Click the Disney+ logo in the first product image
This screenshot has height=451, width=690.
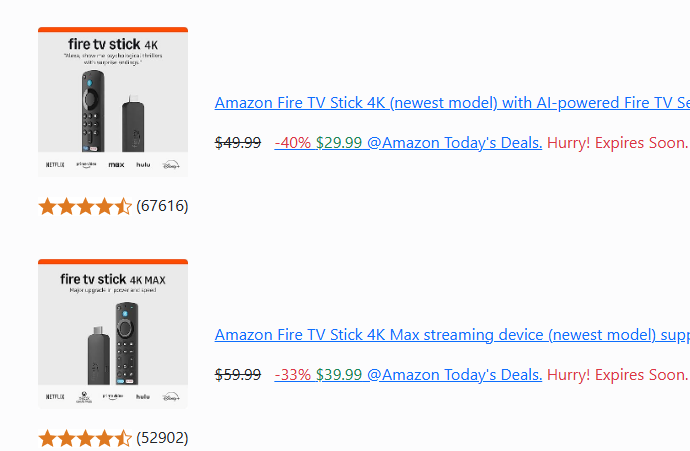coord(171,165)
